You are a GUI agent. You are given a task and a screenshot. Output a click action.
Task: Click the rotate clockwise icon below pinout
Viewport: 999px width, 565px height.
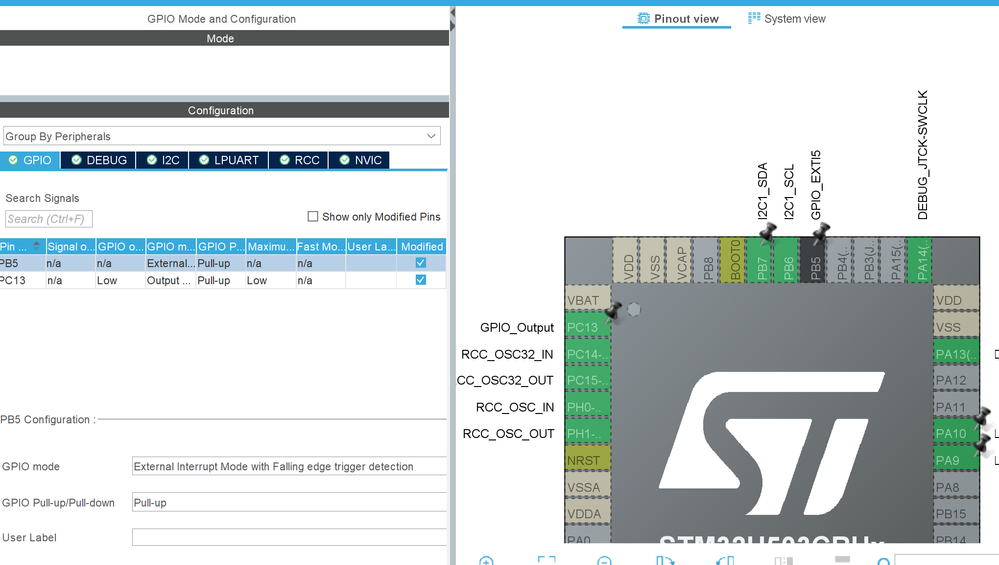665,561
